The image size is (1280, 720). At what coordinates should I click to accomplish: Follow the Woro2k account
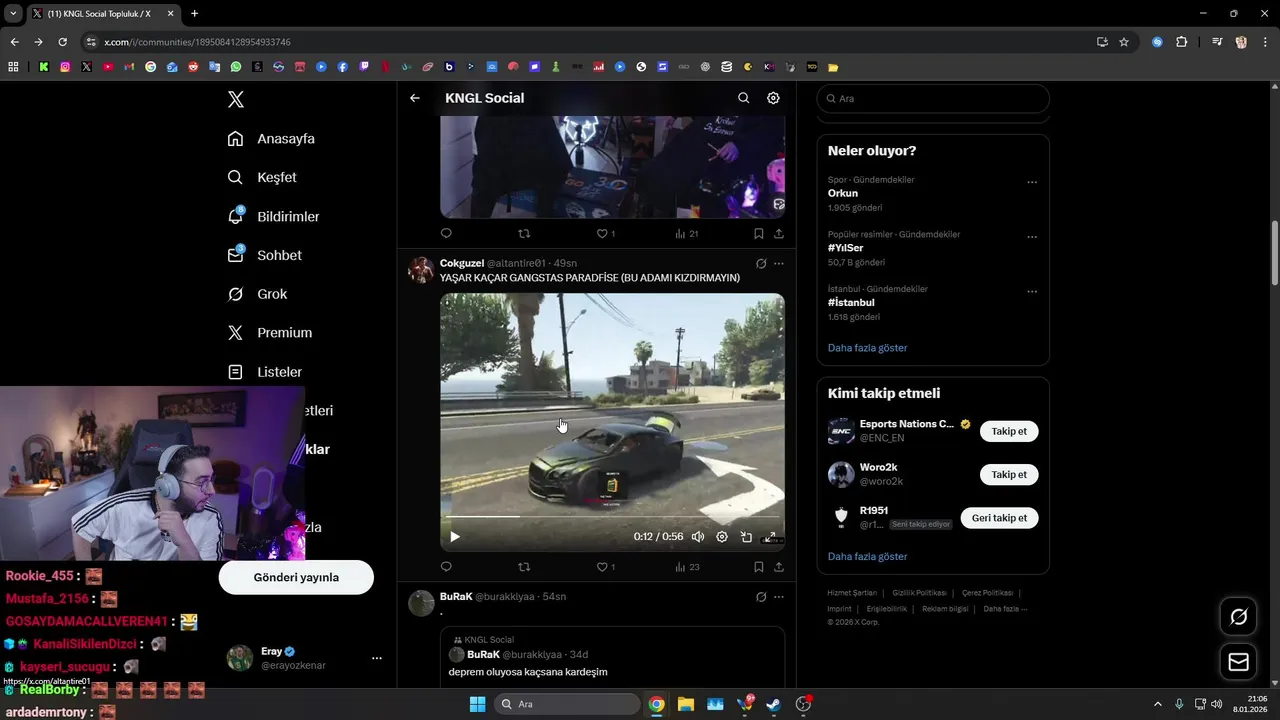[1009, 475]
